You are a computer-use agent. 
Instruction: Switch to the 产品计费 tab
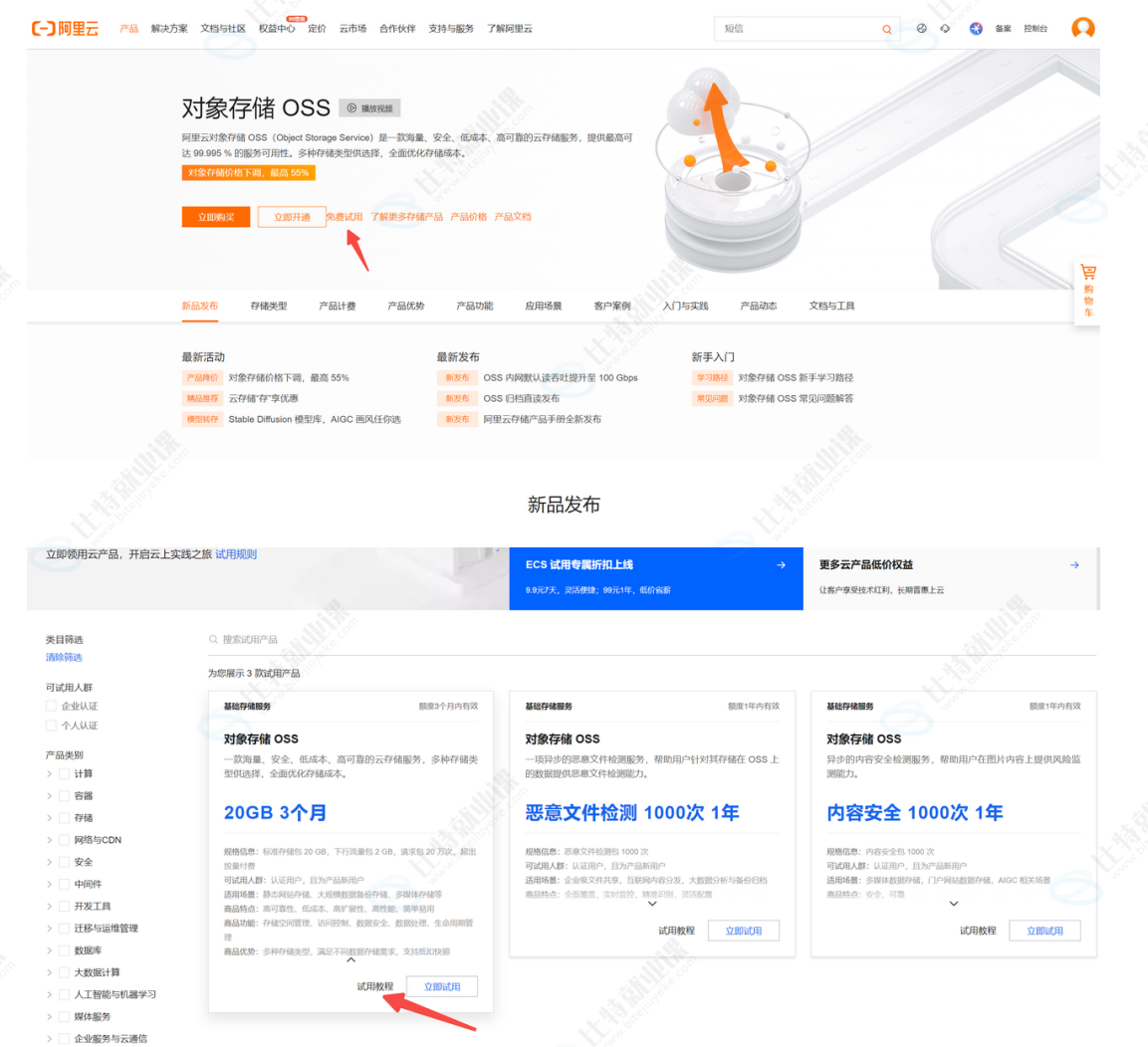(338, 306)
